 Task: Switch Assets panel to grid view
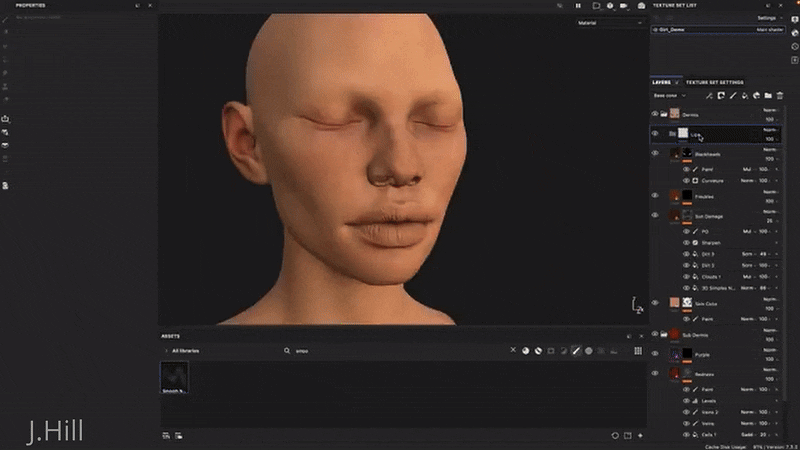(x=638, y=351)
